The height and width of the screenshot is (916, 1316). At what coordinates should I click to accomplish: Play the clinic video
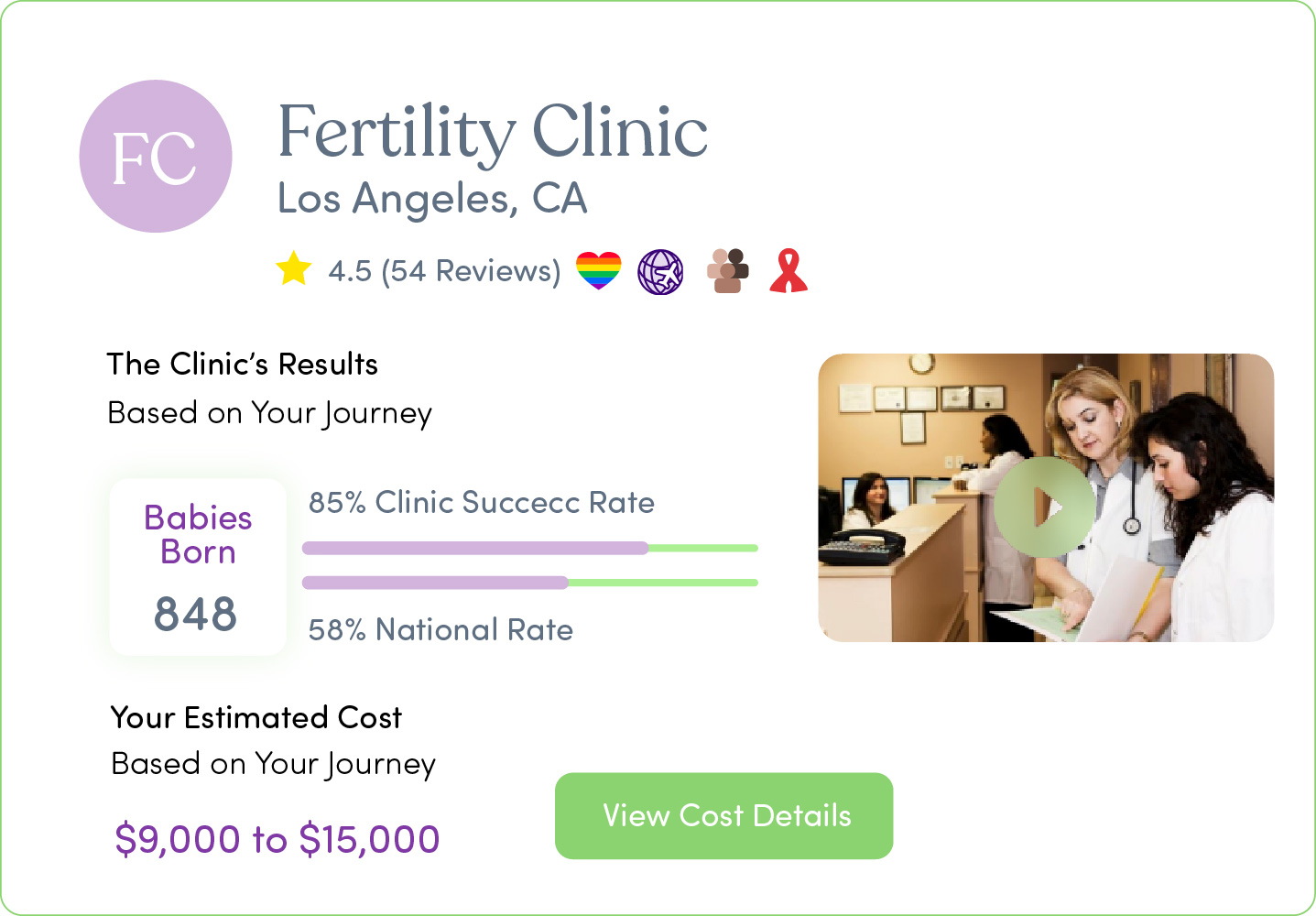coord(1045,507)
